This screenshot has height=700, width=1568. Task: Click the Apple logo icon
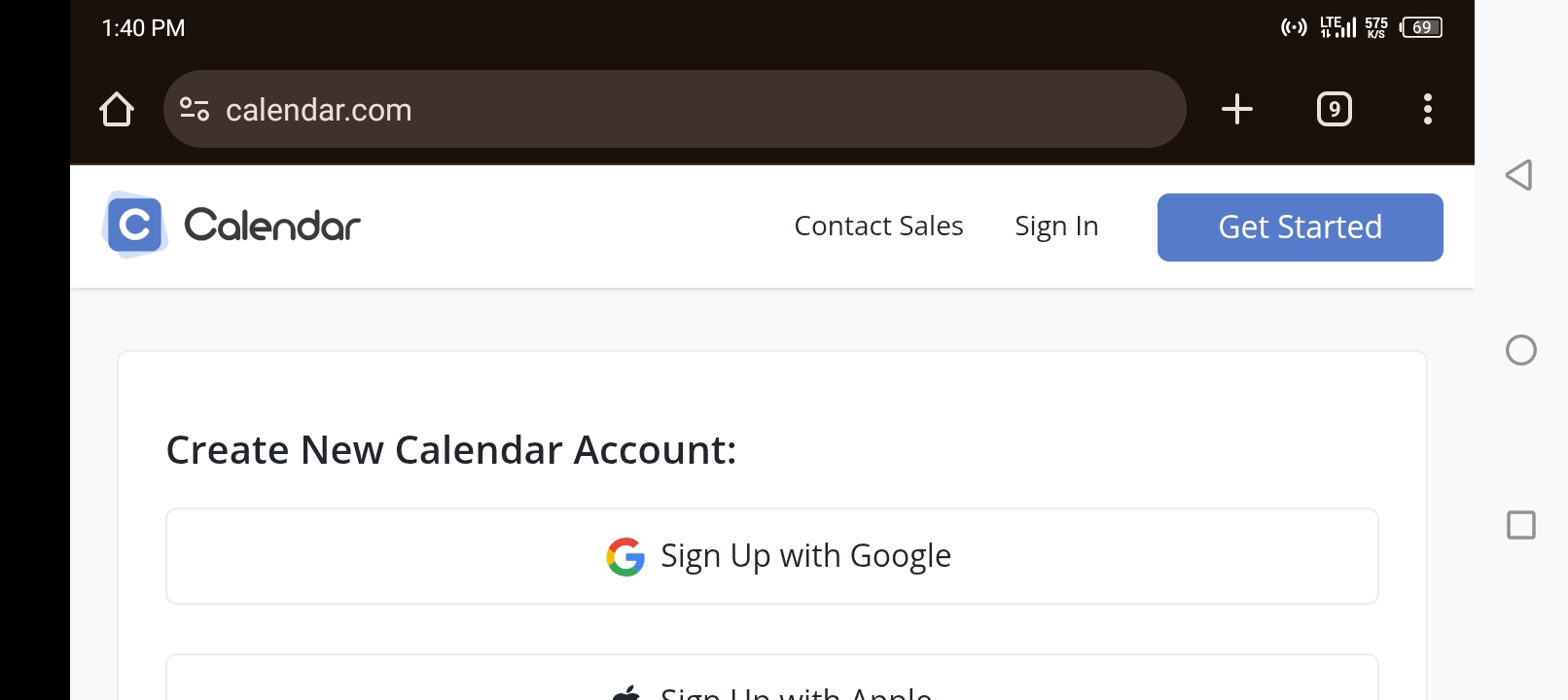(627, 693)
